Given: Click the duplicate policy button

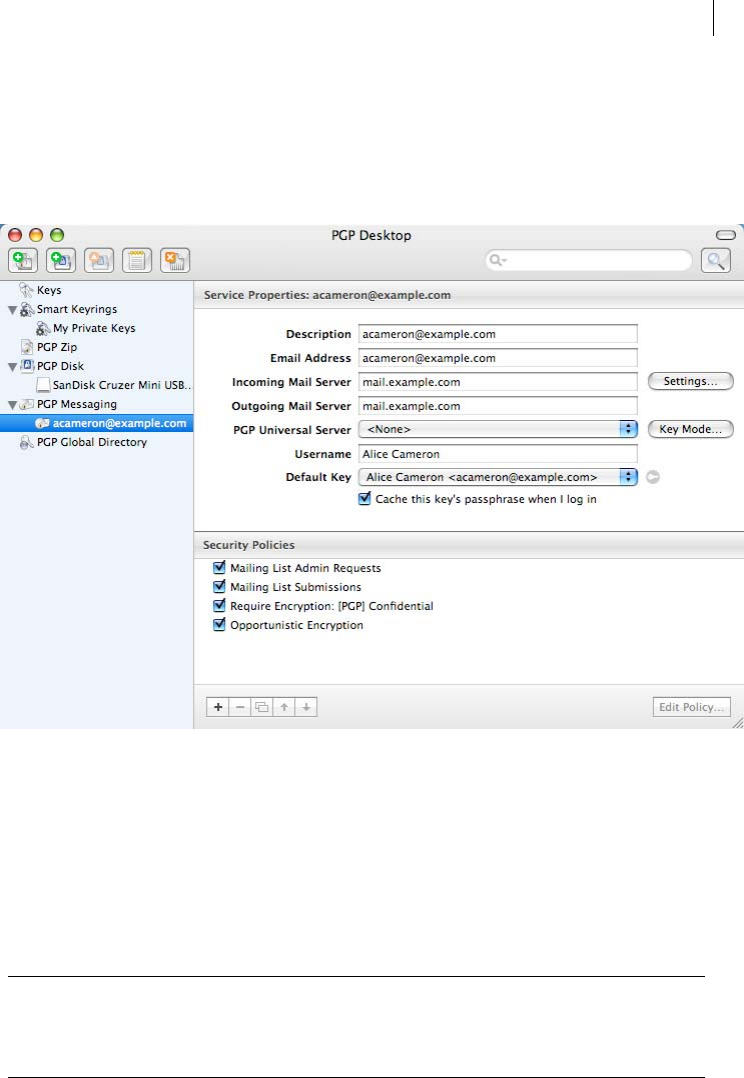Looking at the screenshot, I should (262, 707).
